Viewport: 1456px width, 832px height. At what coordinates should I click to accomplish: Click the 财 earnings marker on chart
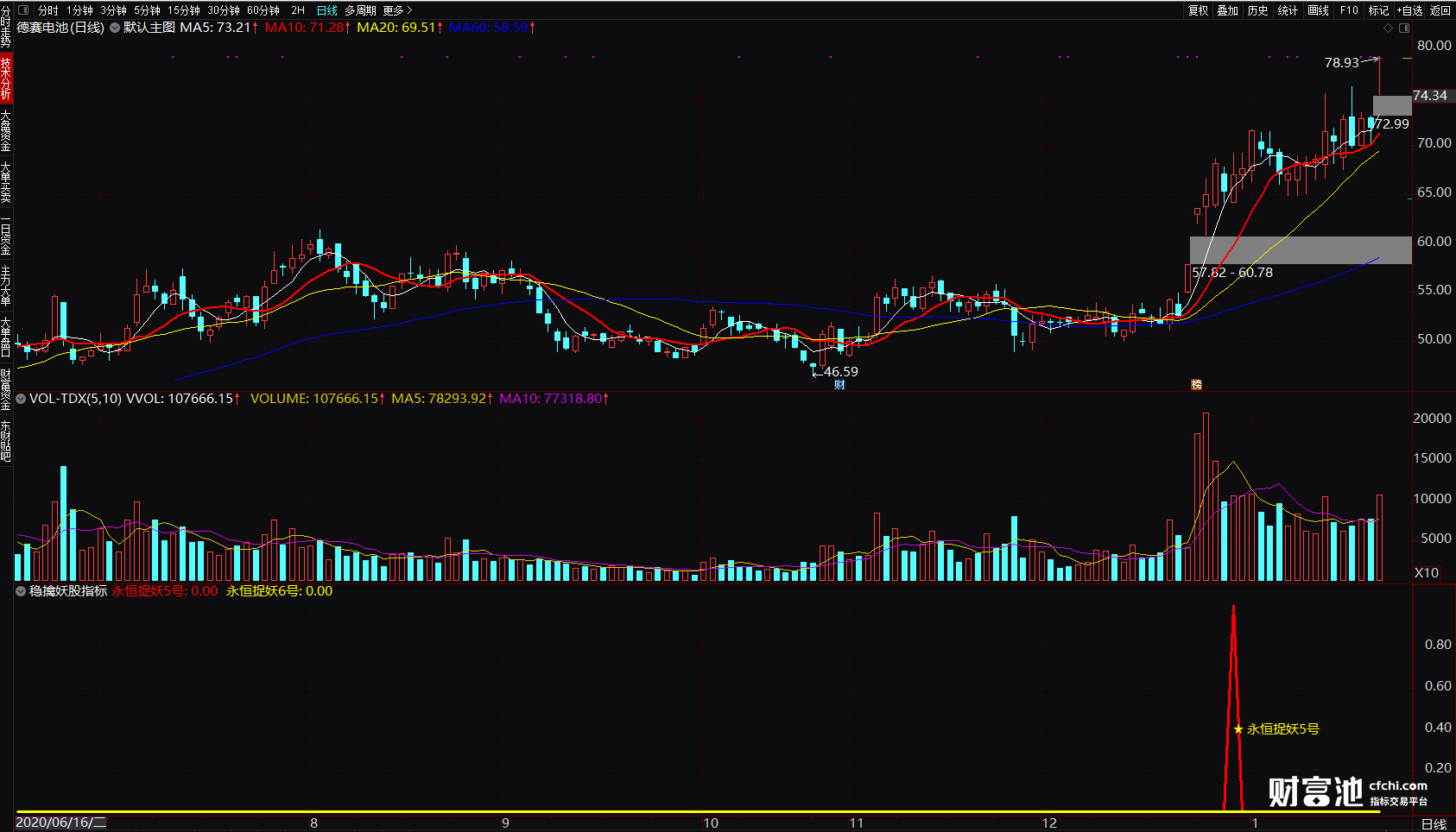pos(839,385)
